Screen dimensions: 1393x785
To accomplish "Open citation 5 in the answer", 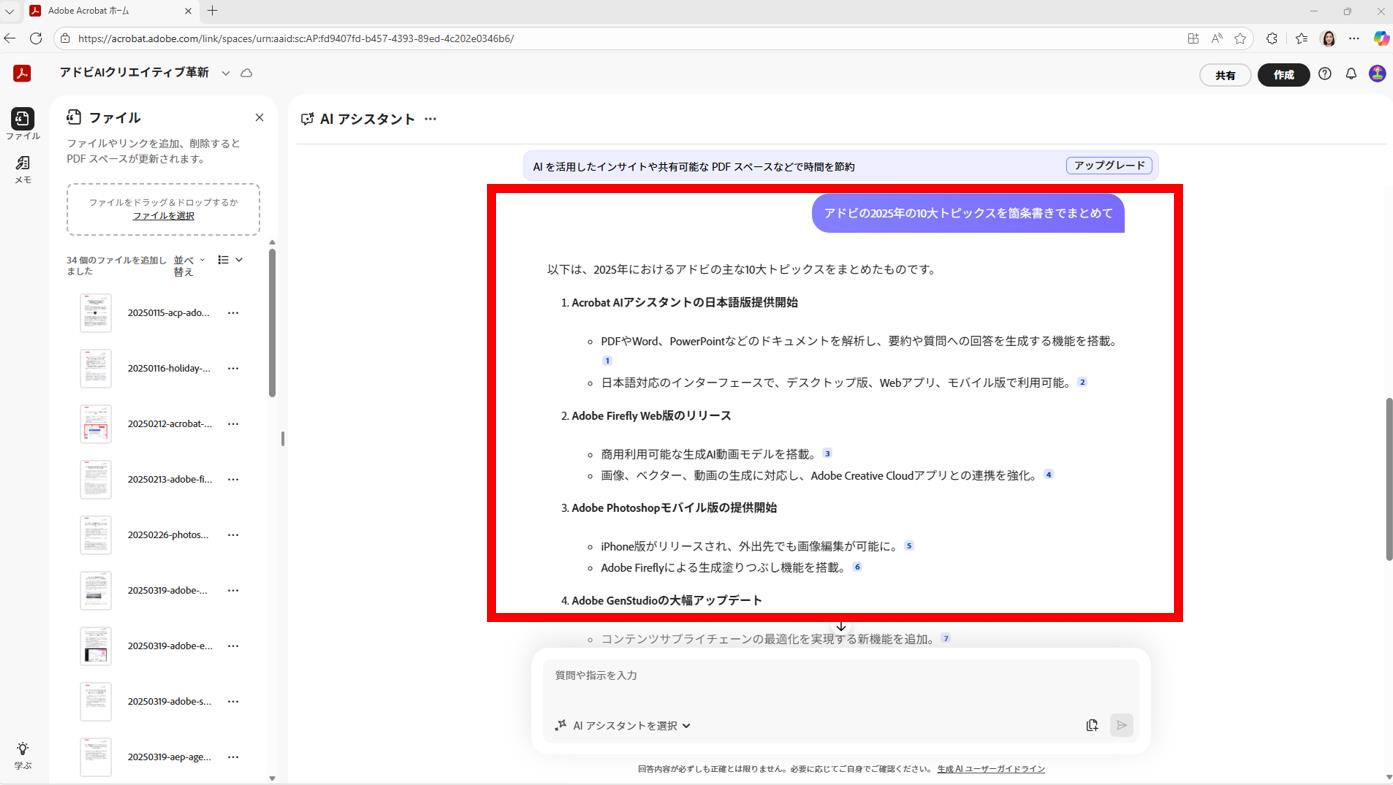I will tap(909, 546).
